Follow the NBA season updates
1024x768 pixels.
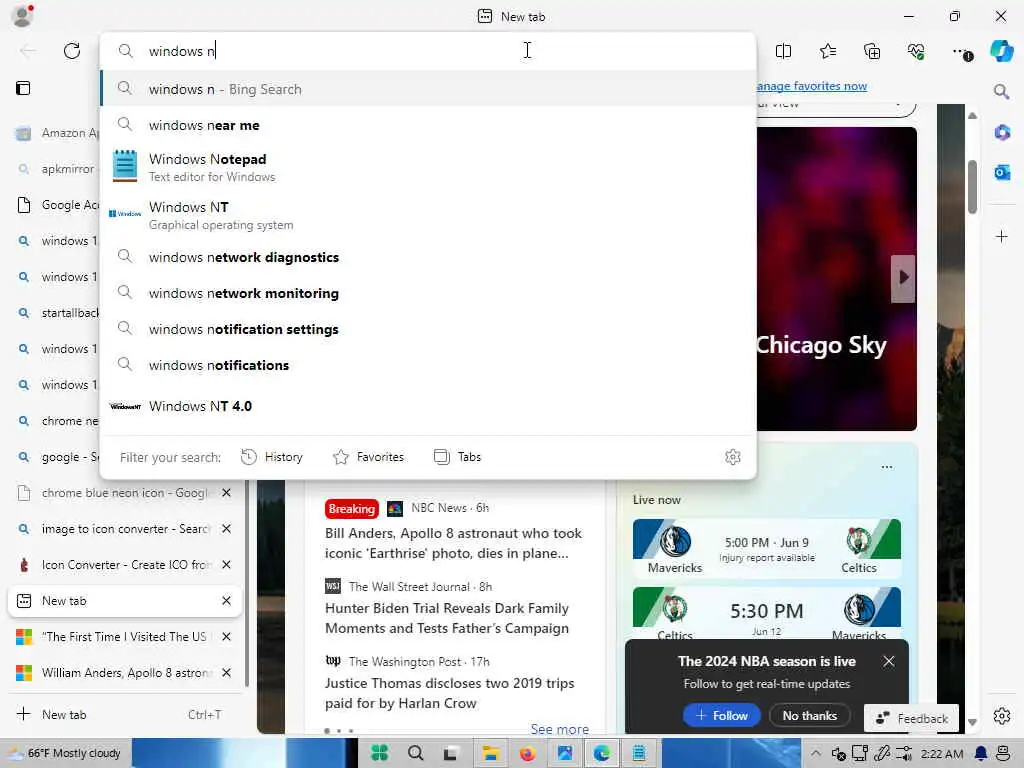click(722, 716)
